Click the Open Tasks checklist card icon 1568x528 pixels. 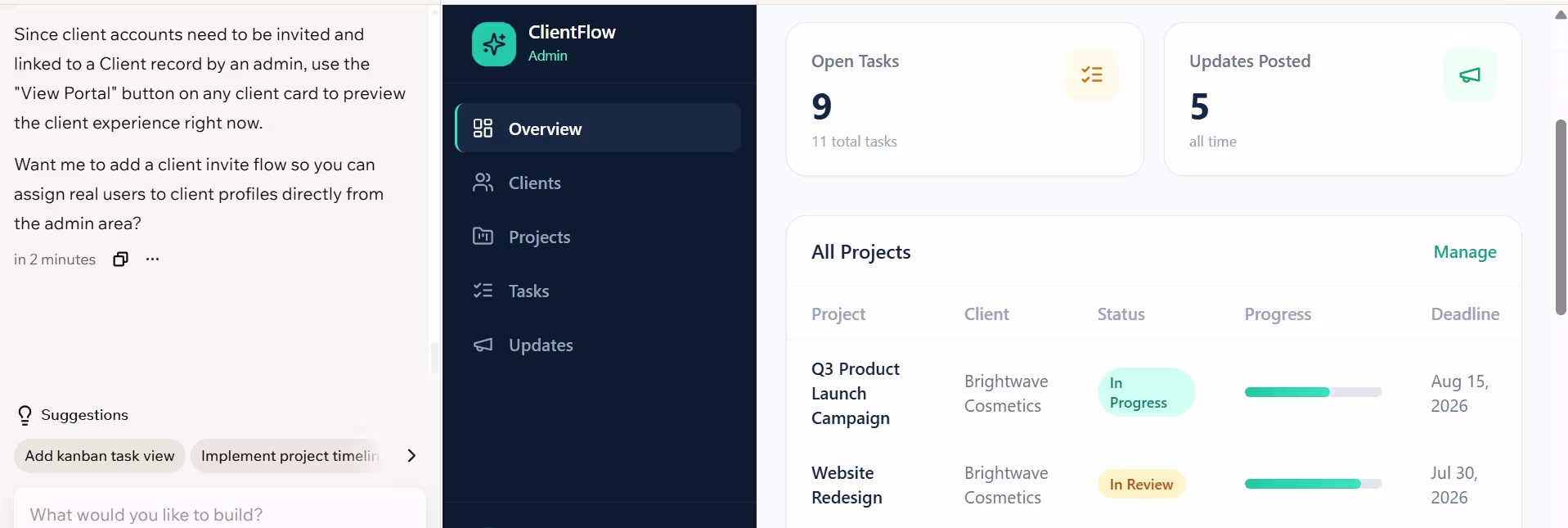pyautogui.click(x=1092, y=74)
